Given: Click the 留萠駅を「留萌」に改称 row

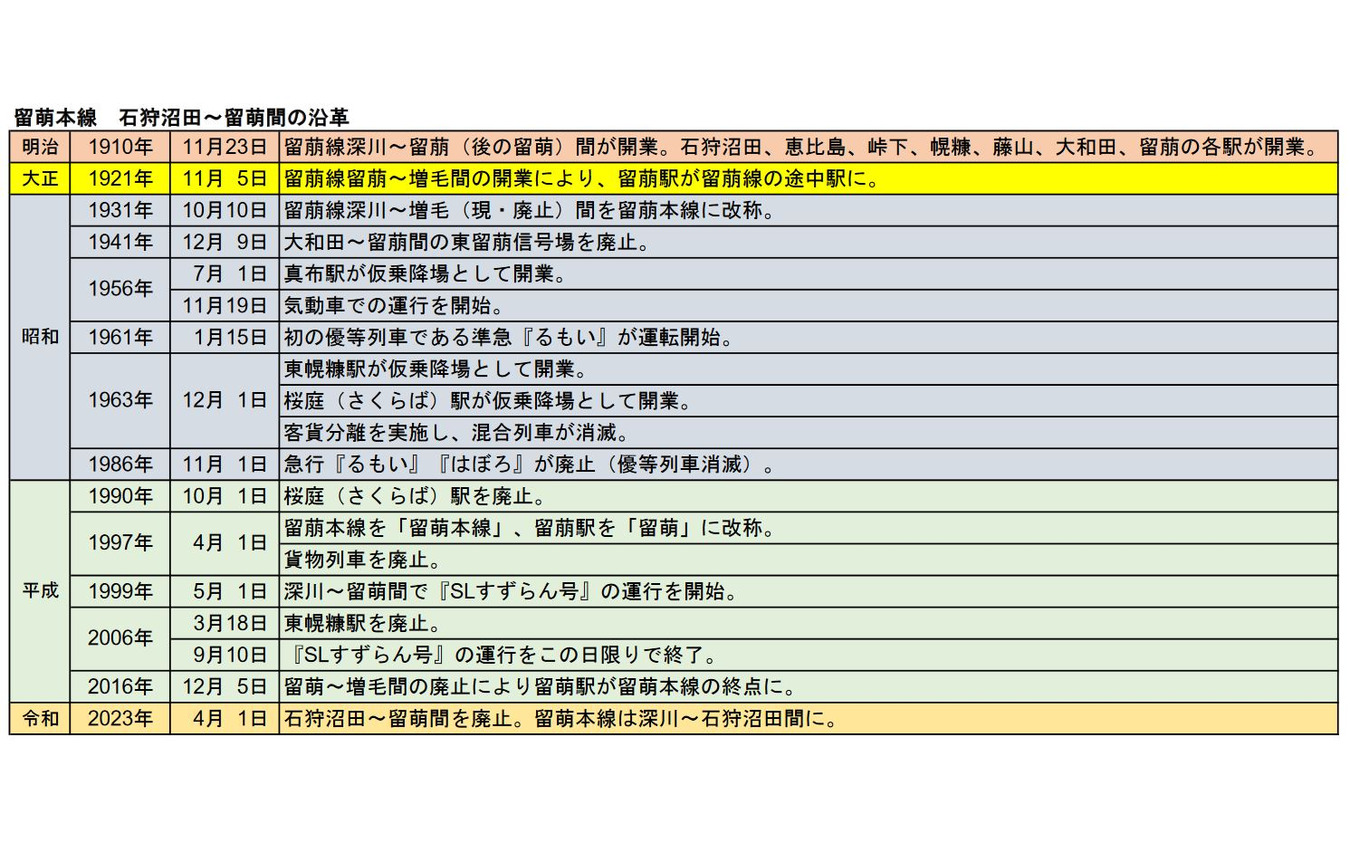Looking at the screenshot, I should (808, 528).
